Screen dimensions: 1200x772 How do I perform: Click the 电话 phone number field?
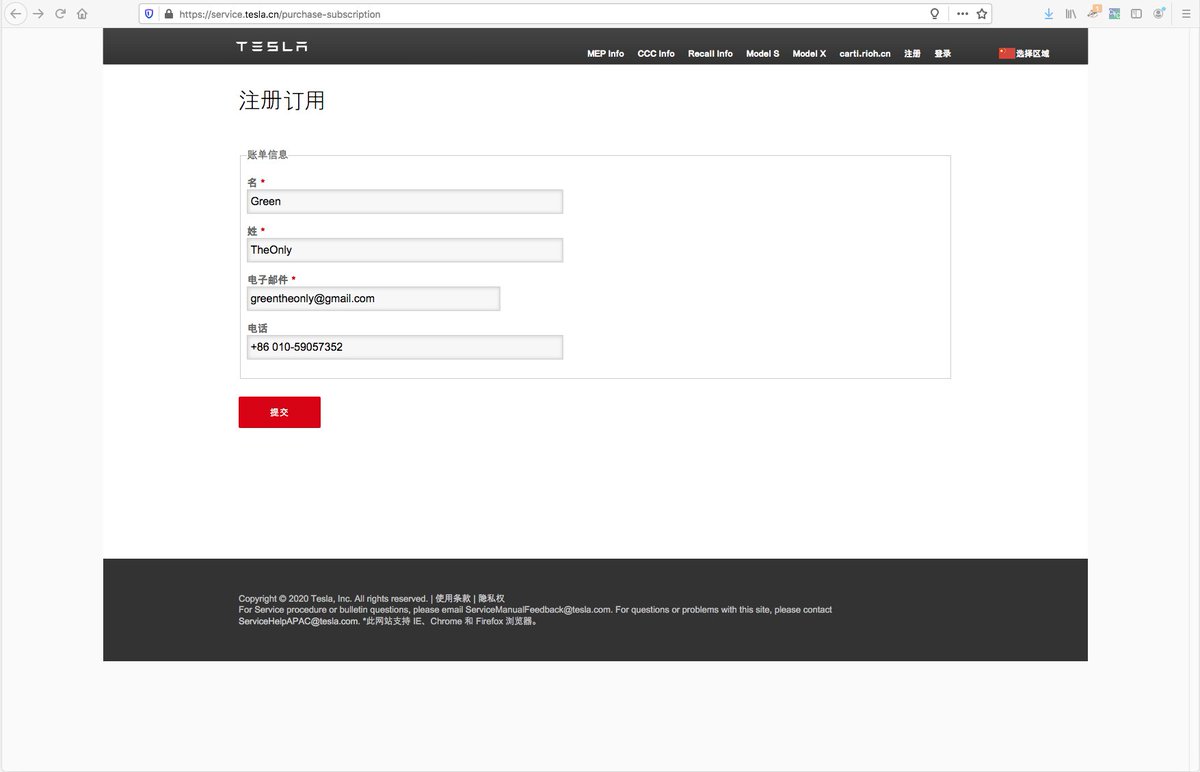[x=405, y=347]
